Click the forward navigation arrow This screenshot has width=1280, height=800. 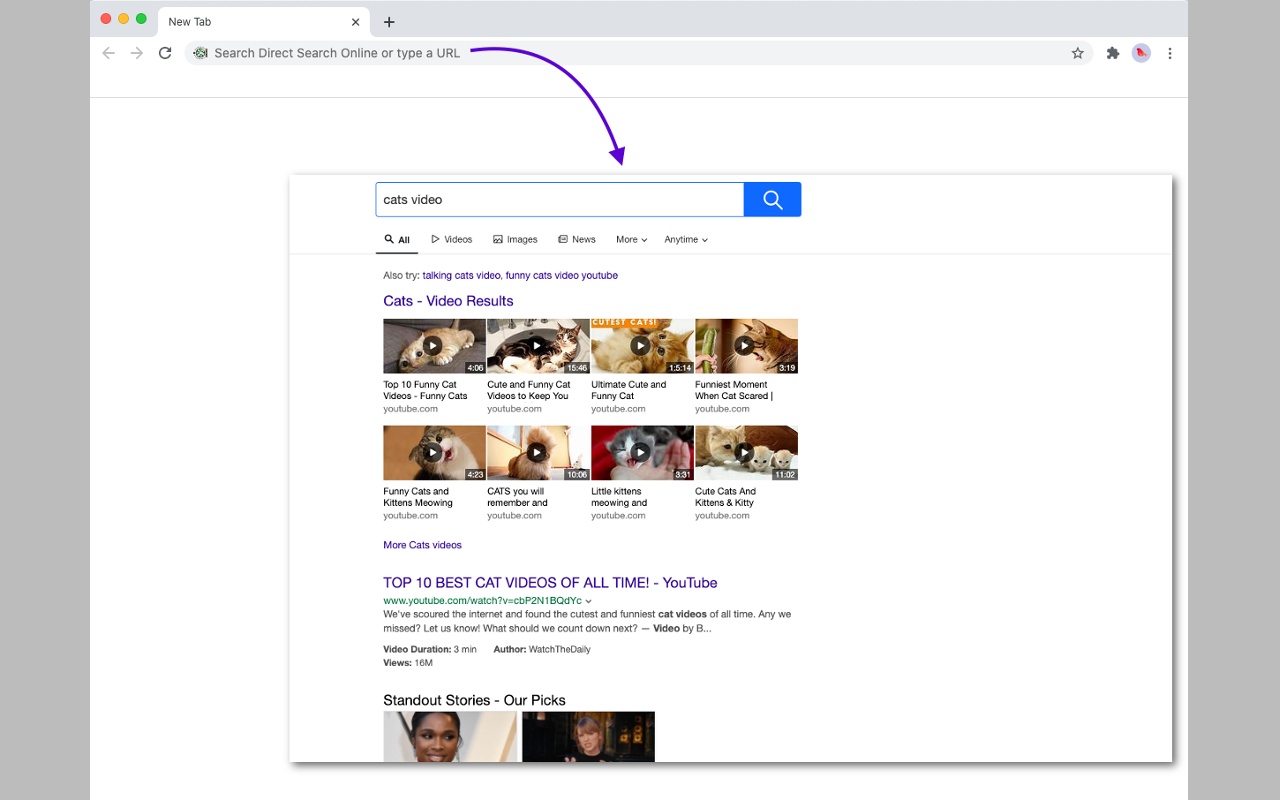point(136,53)
